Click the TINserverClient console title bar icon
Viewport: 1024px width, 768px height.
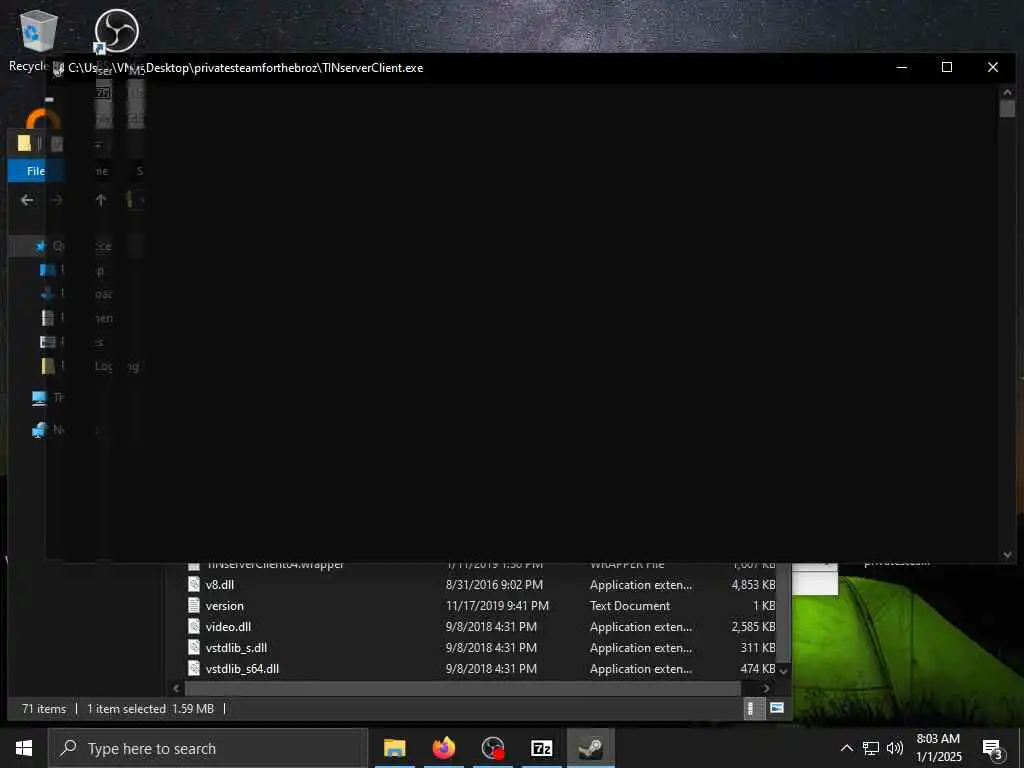click(x=58, y=68)
